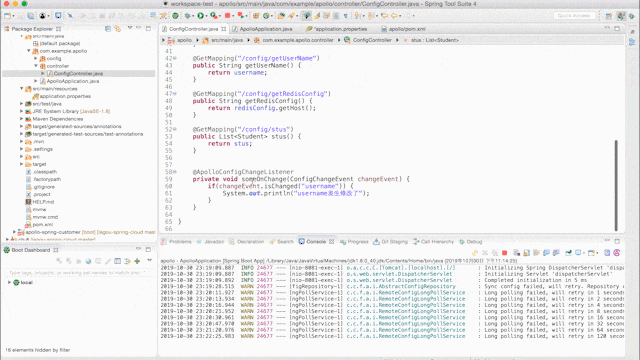Expand the JRE System Library node
Viewport: 640px width, 360px height.
[x=21, y=111]
